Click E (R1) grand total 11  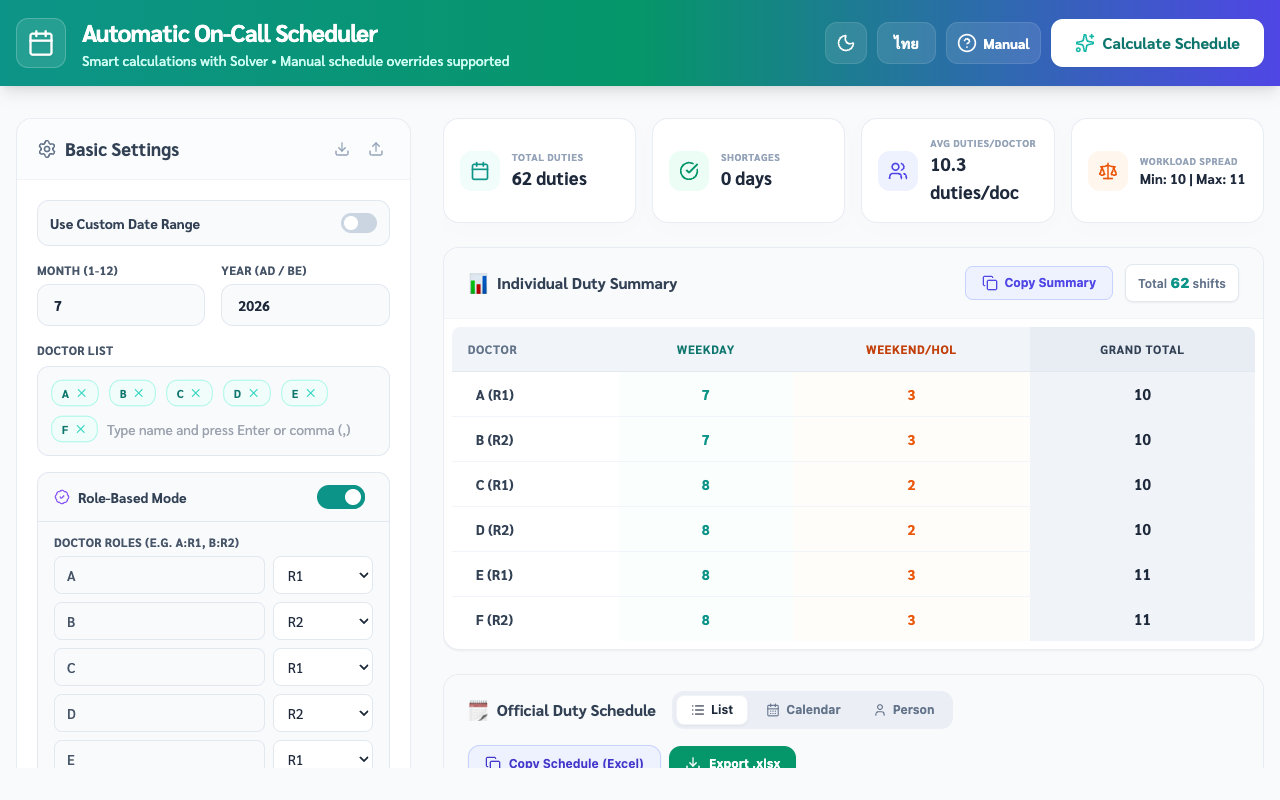(x=1142, y=575)
